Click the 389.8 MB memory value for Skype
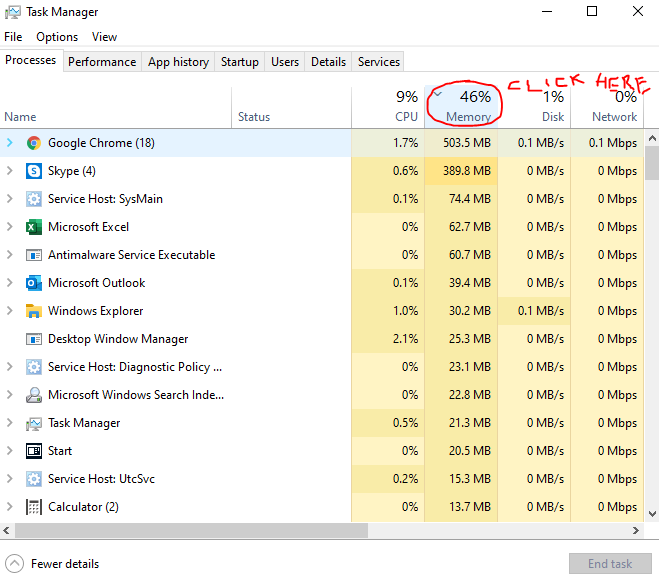The image size is (659, 585). [x=467, y=171]
